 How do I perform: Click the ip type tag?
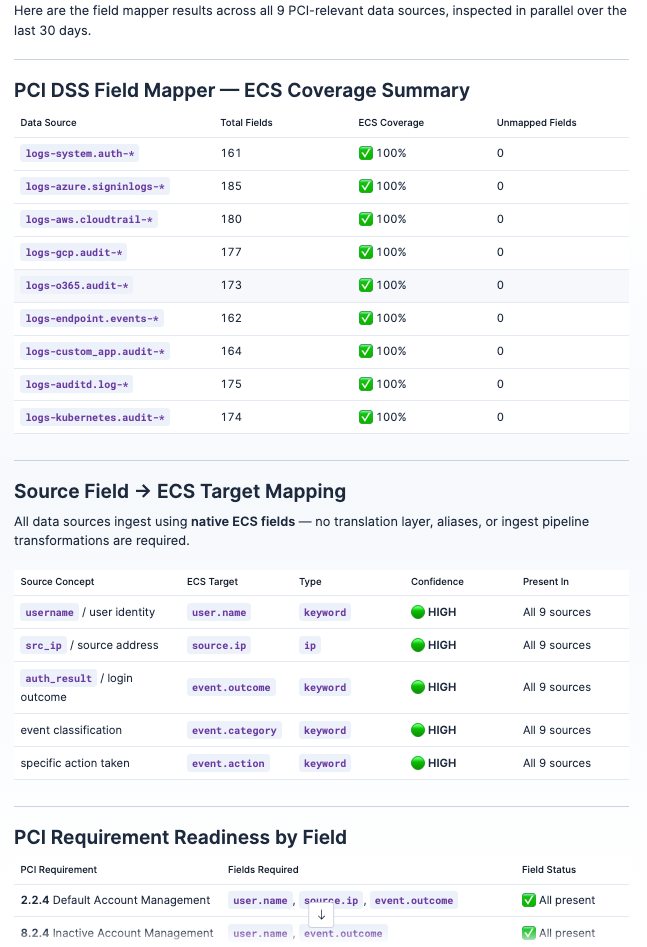click(310, 645)
